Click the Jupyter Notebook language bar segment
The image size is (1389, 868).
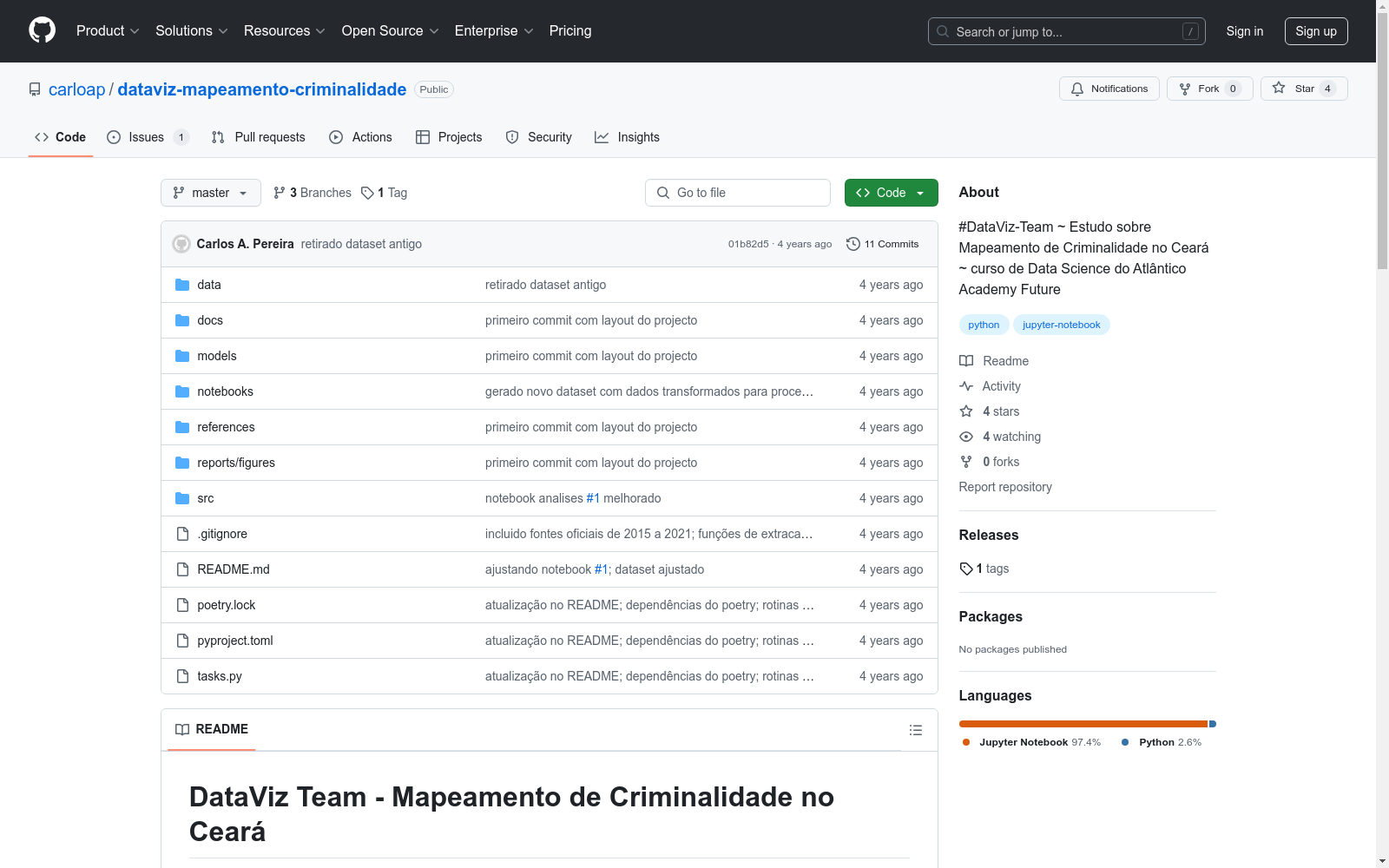1083,724
